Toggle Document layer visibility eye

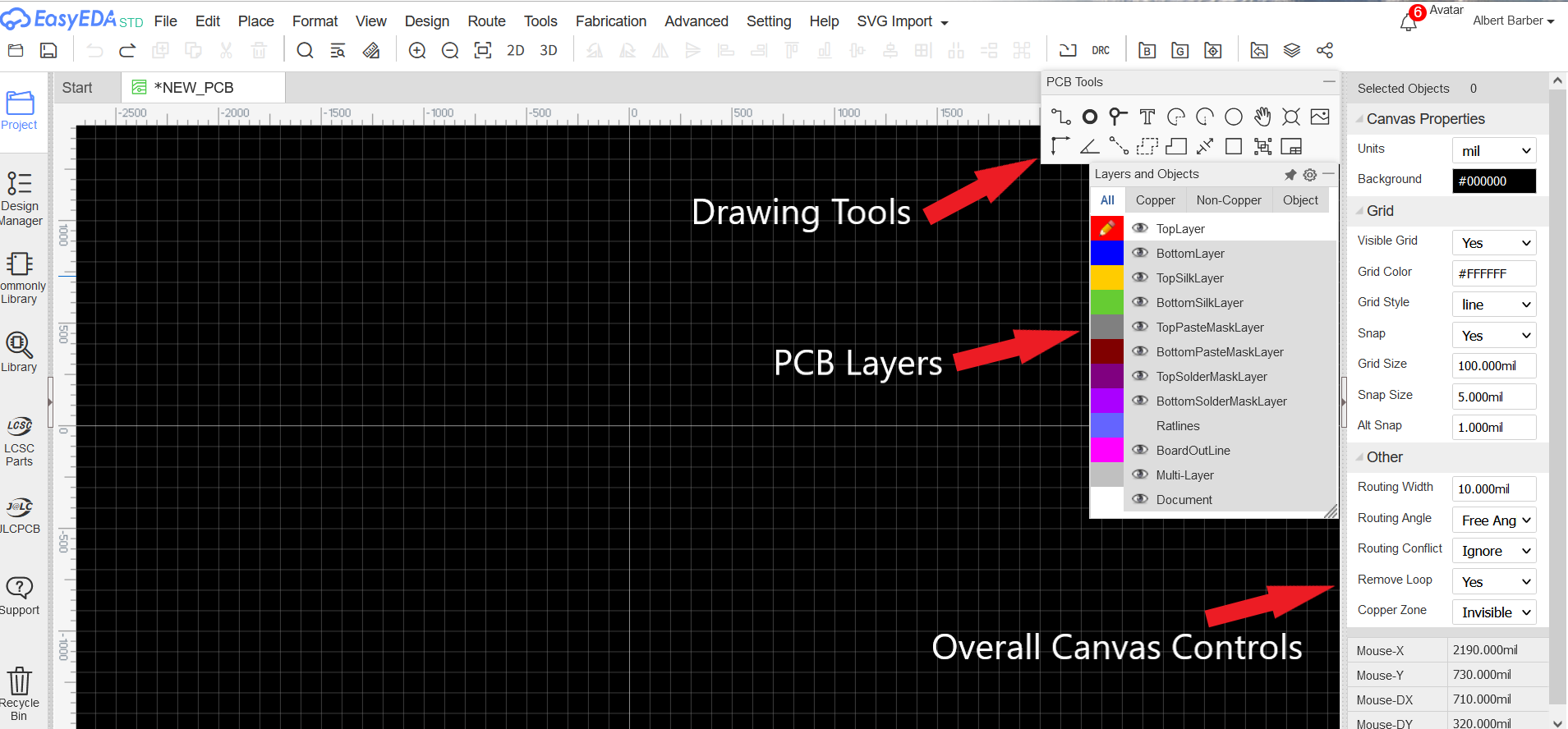[x=1140, y=499]
